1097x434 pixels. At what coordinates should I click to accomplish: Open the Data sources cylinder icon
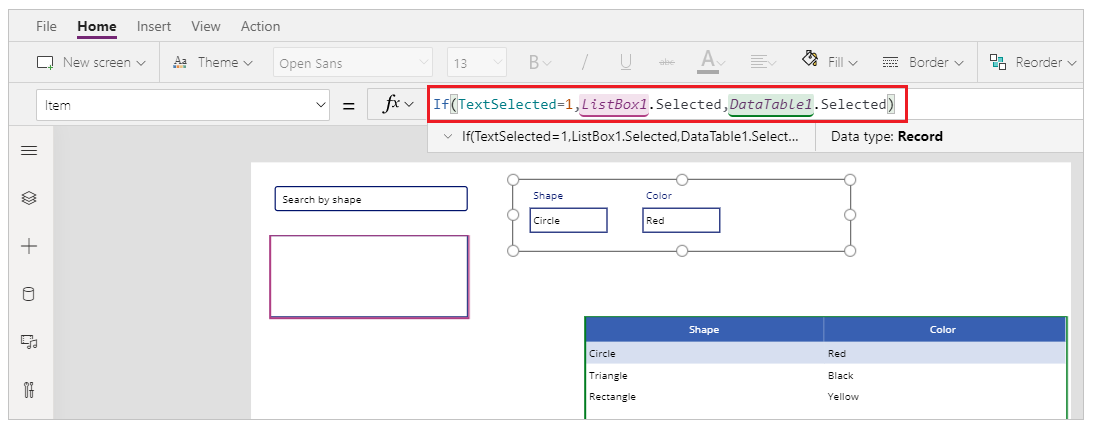[x=29, y=294]
